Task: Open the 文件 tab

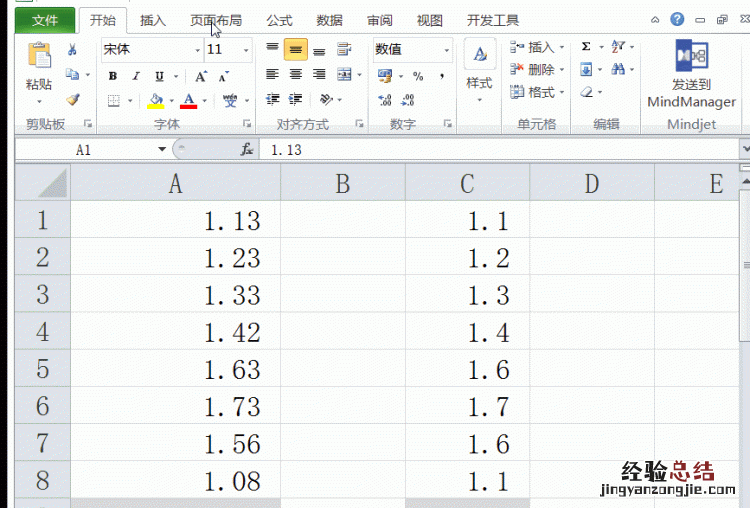Action: 45,20
